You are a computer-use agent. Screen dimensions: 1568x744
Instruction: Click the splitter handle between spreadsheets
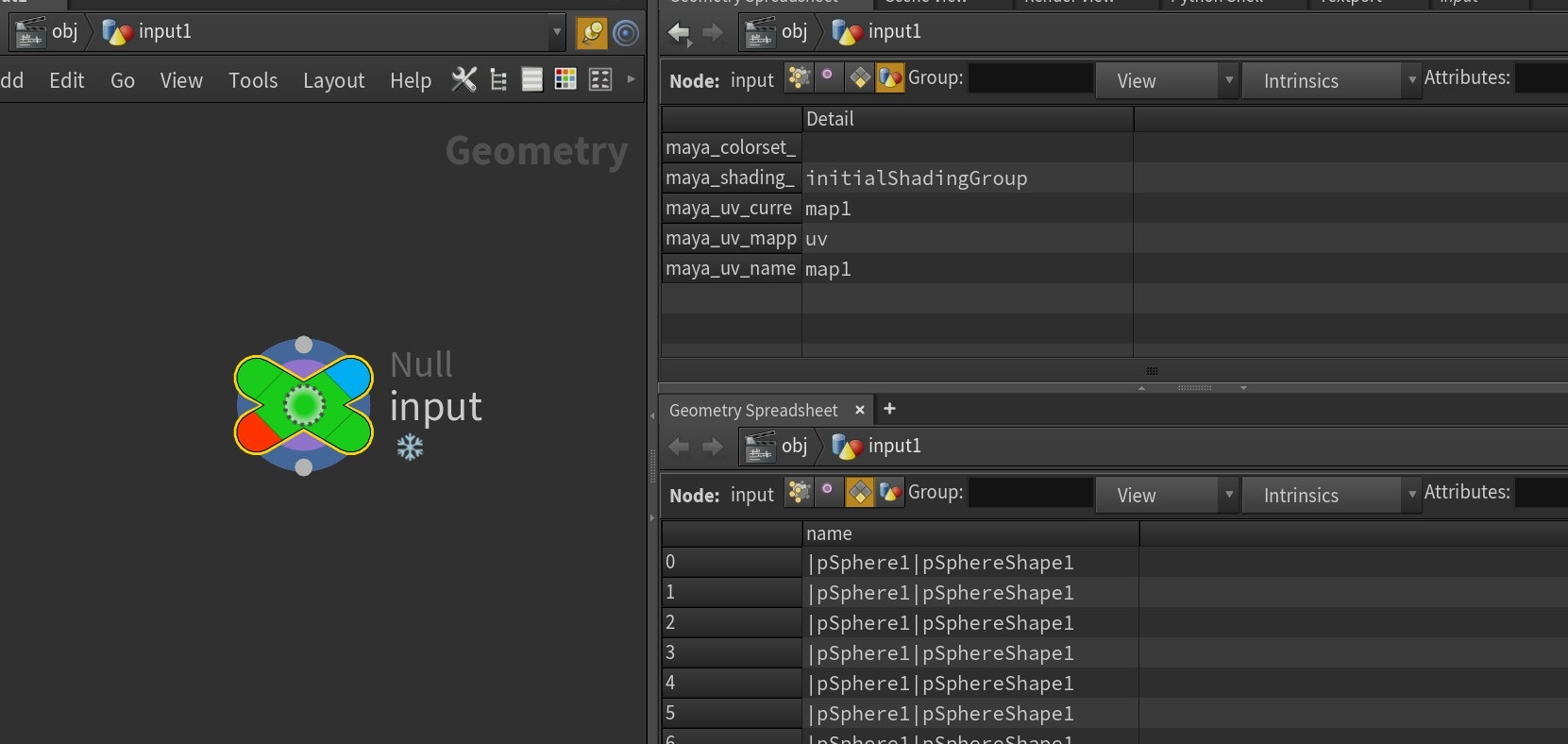click(1193, 387)
